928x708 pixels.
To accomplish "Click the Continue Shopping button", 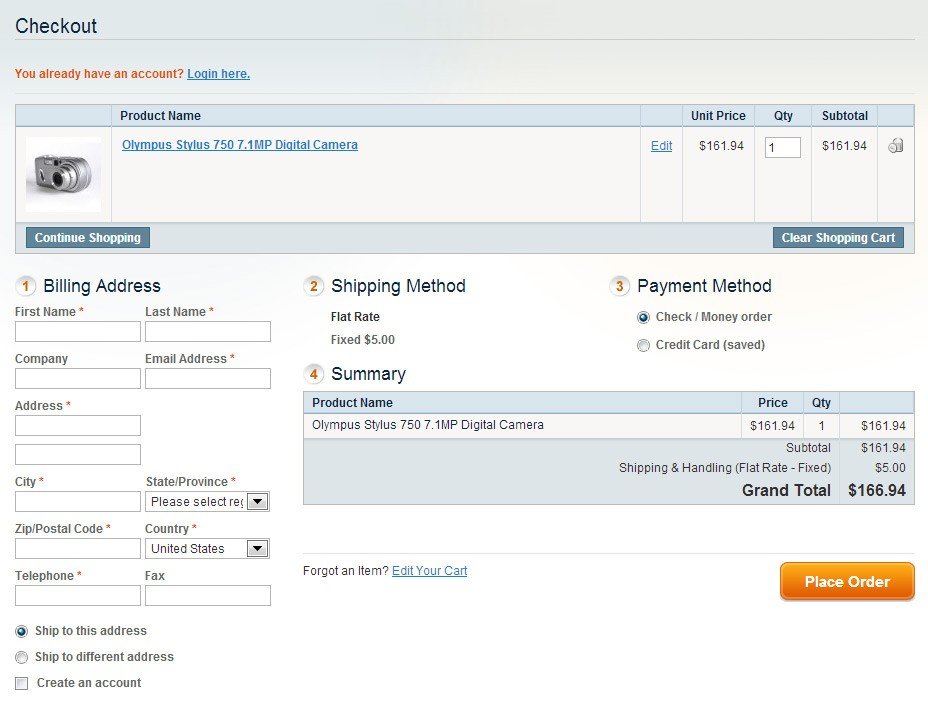I will click(88, 237).
